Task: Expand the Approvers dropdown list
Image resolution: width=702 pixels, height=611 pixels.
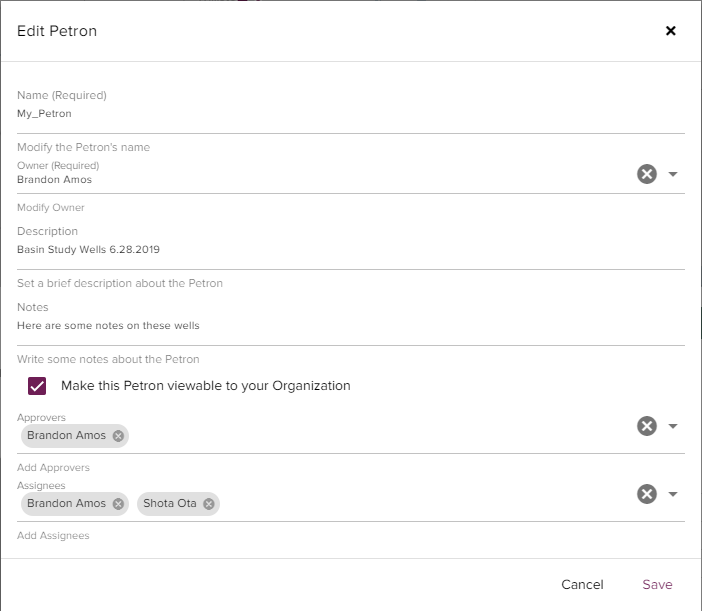Action: point(673,426)
